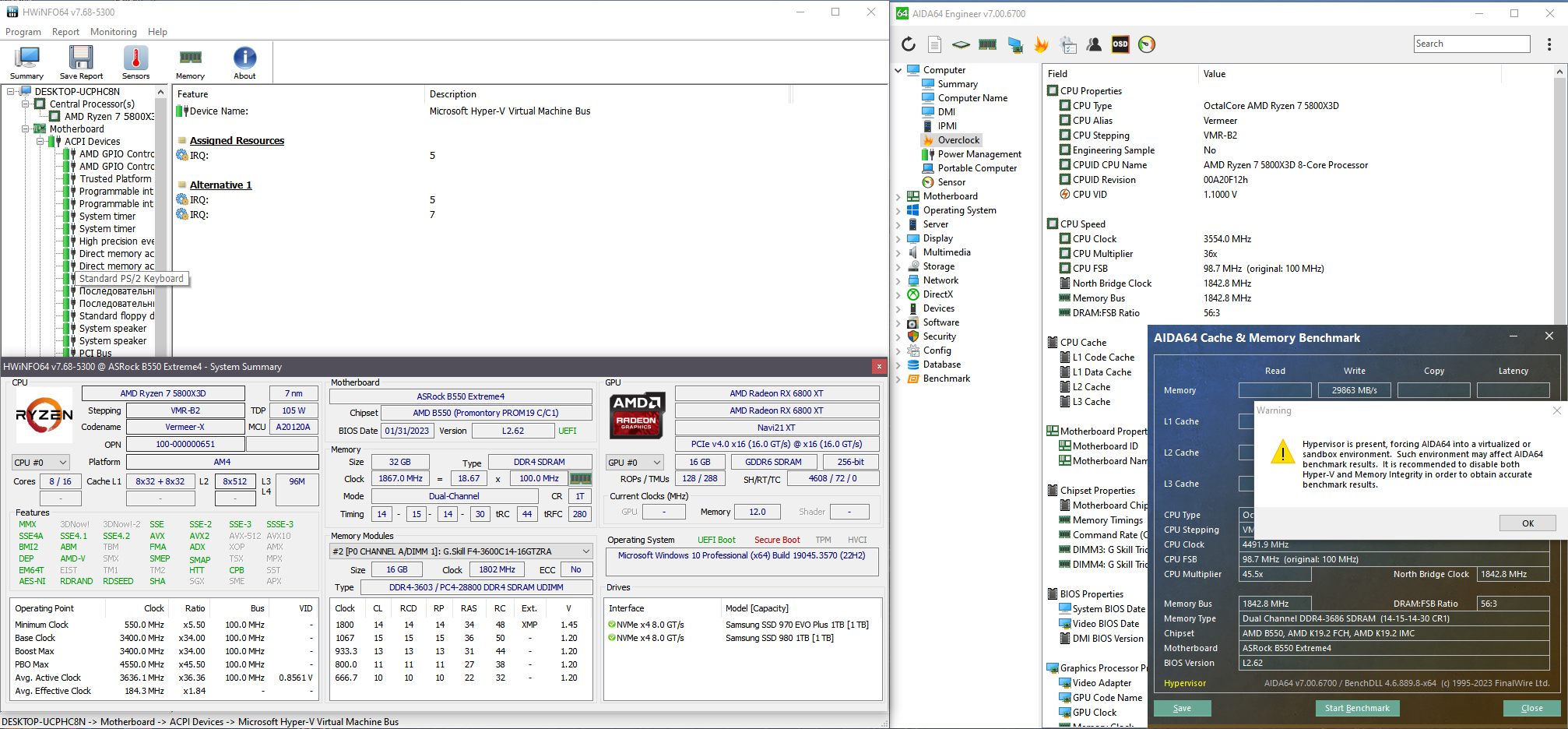Open the About info icon in HWiNFO64
Screen dimensions: 1568x729
244,62
